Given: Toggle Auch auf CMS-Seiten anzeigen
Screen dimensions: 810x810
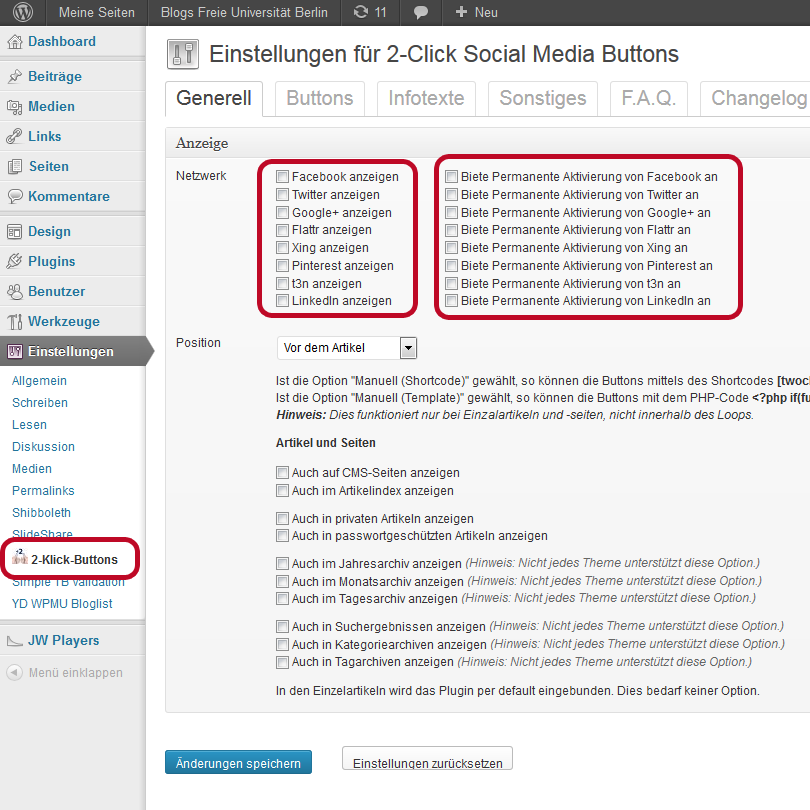Looking at the screenshot, I should 283,473.
